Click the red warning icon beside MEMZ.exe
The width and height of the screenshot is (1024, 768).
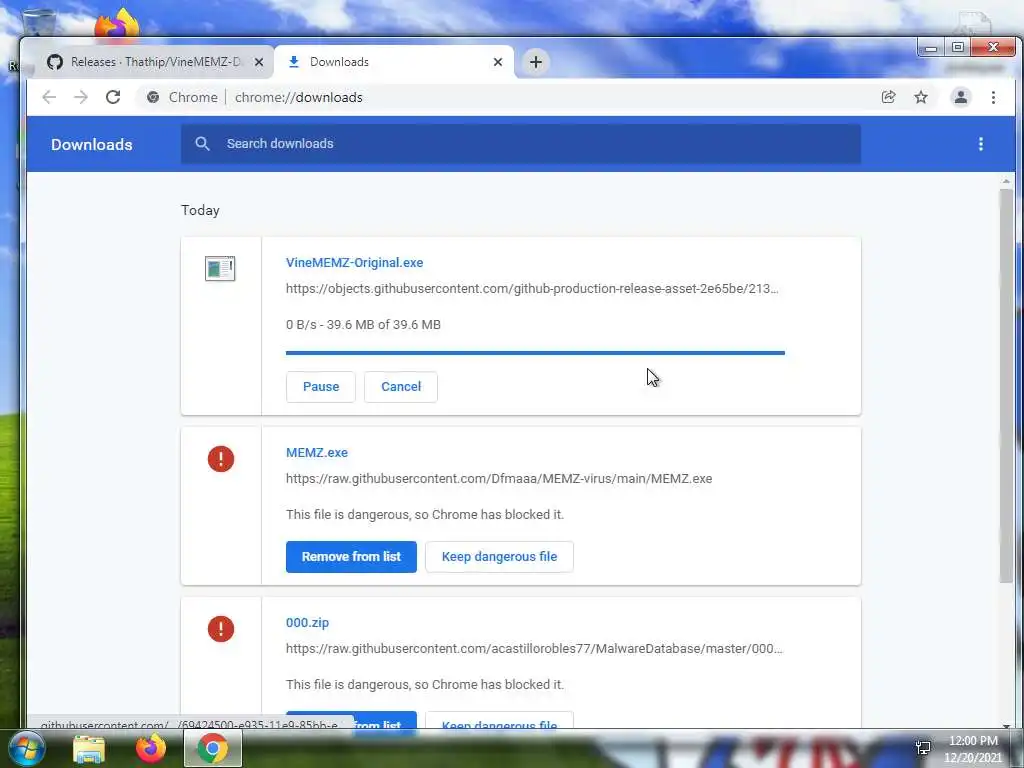(x=221, y=458)
